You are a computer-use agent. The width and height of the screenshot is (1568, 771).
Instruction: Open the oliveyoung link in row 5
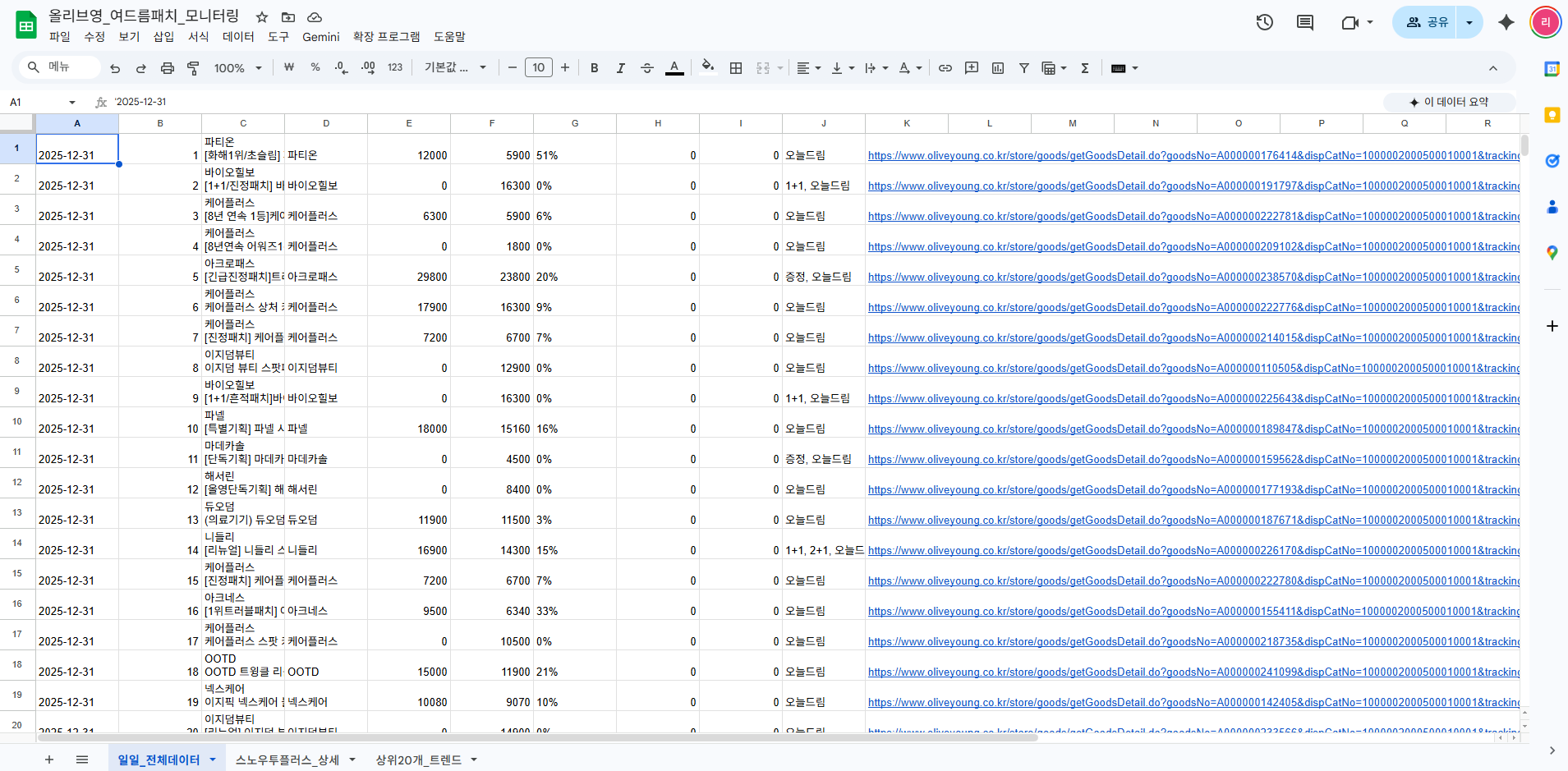click(x=1193, y=278)
